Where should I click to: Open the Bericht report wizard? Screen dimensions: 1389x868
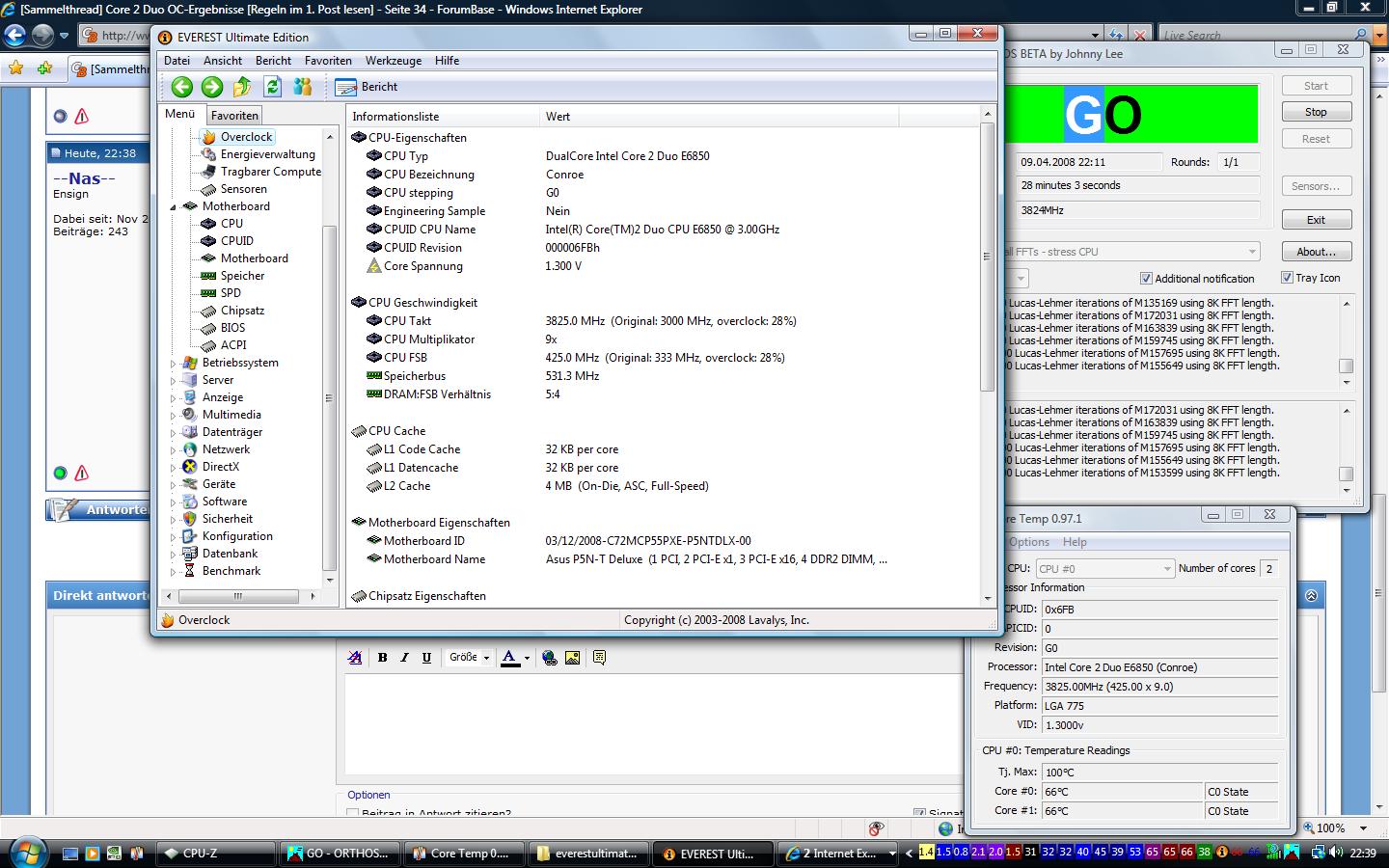[x=367, y=87]
